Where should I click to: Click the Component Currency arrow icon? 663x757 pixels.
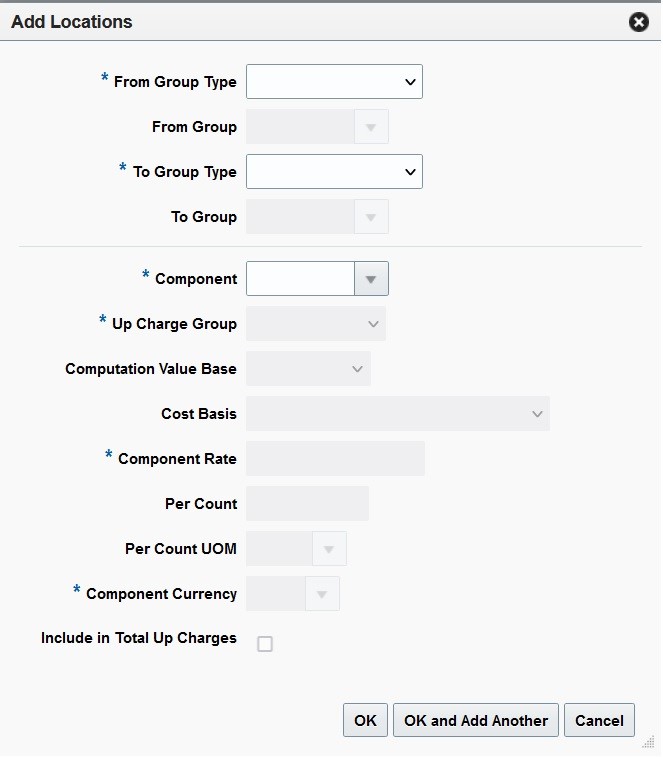click(322, 593)
